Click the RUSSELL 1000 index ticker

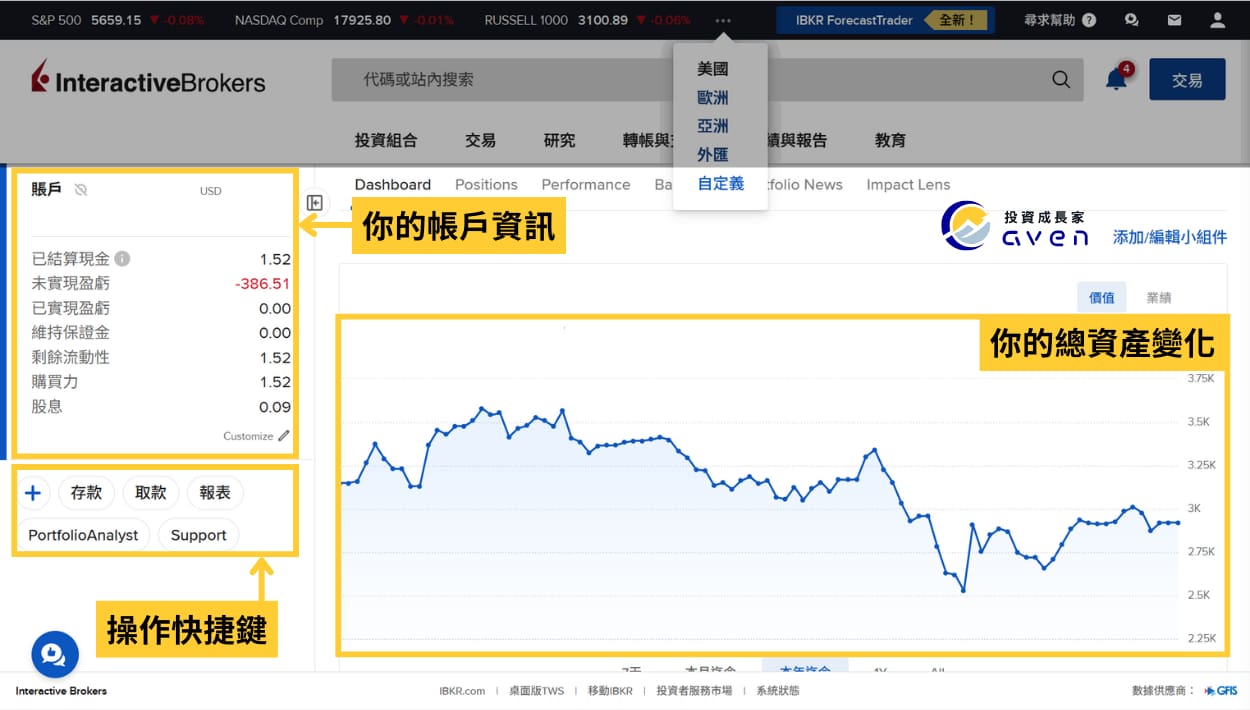(x=587, y=20)
